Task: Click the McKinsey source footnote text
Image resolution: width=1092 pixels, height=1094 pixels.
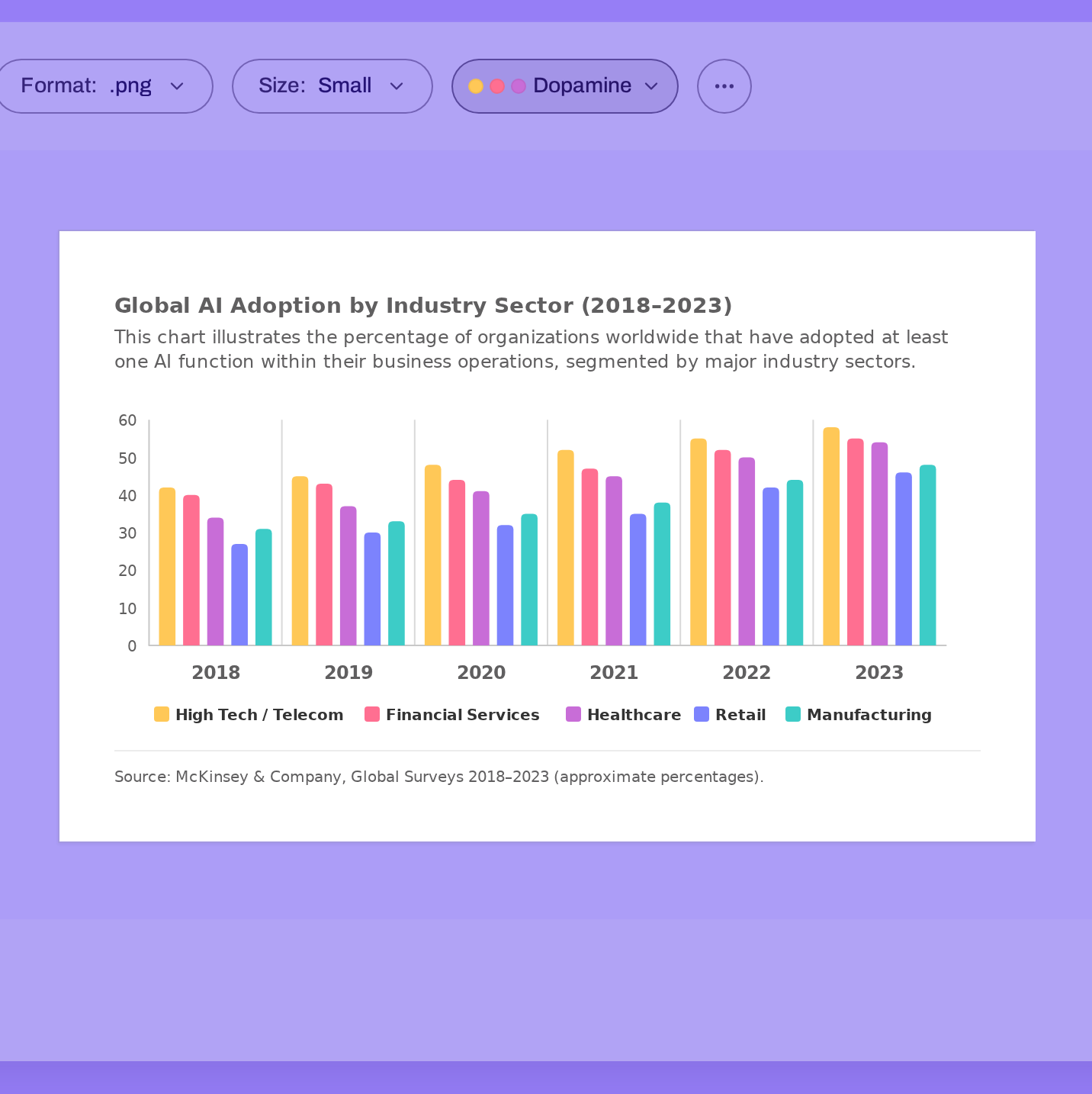Action: pos(438,777)
